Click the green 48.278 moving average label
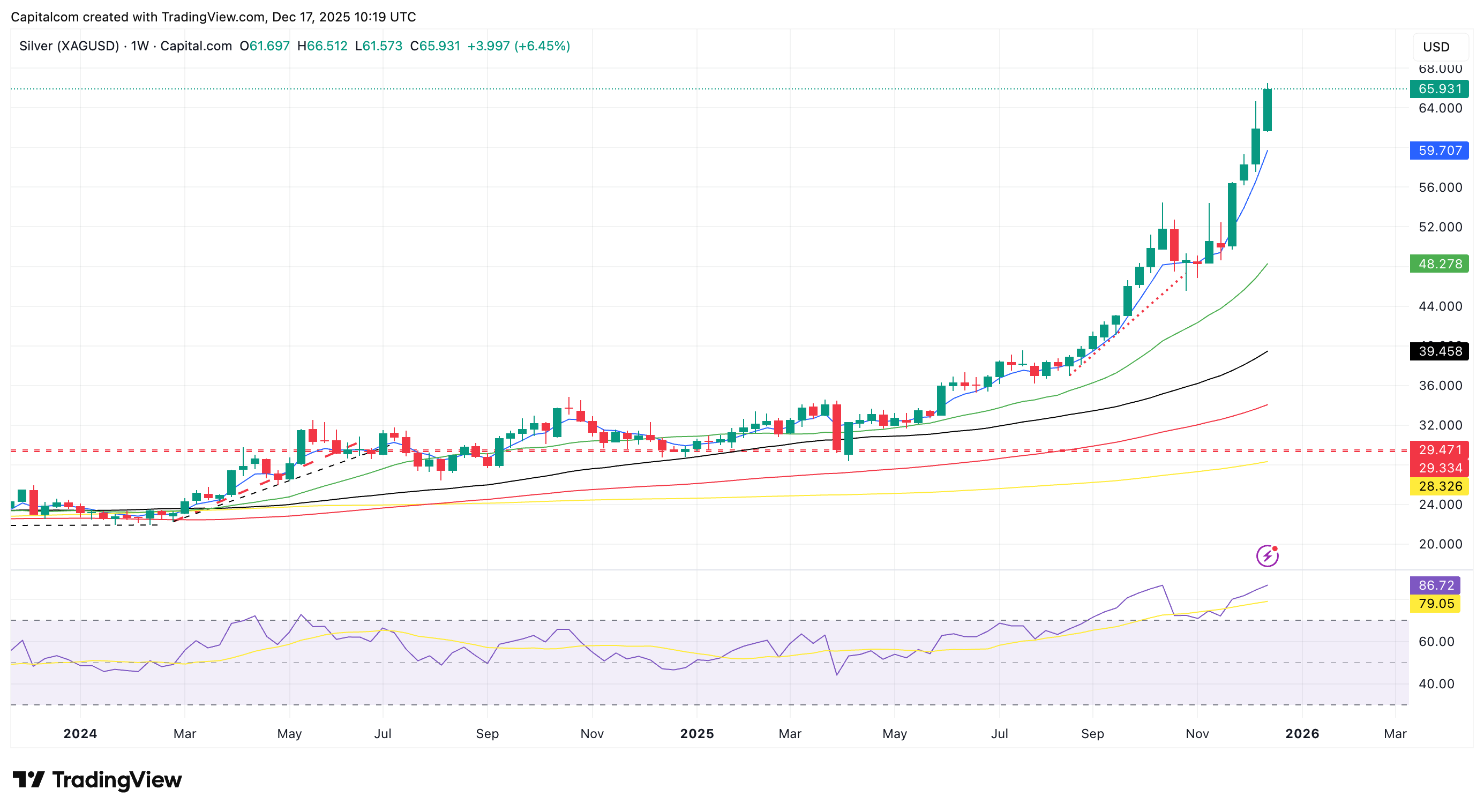This screenshot has width=1484, height=812. pos(1438,264)
